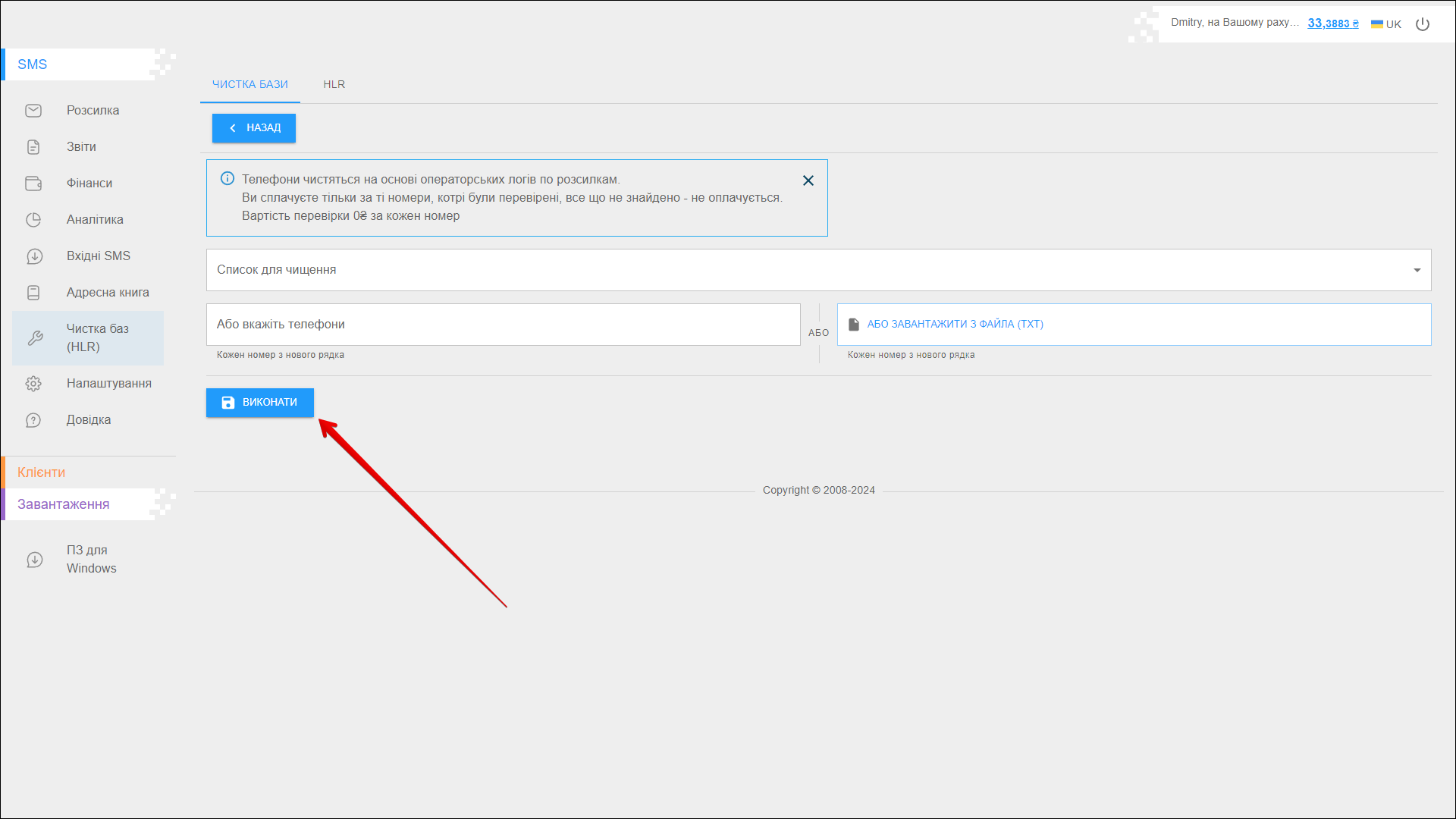Select the Чистка бази tab
1456x819 pixels.
point(249,84)
